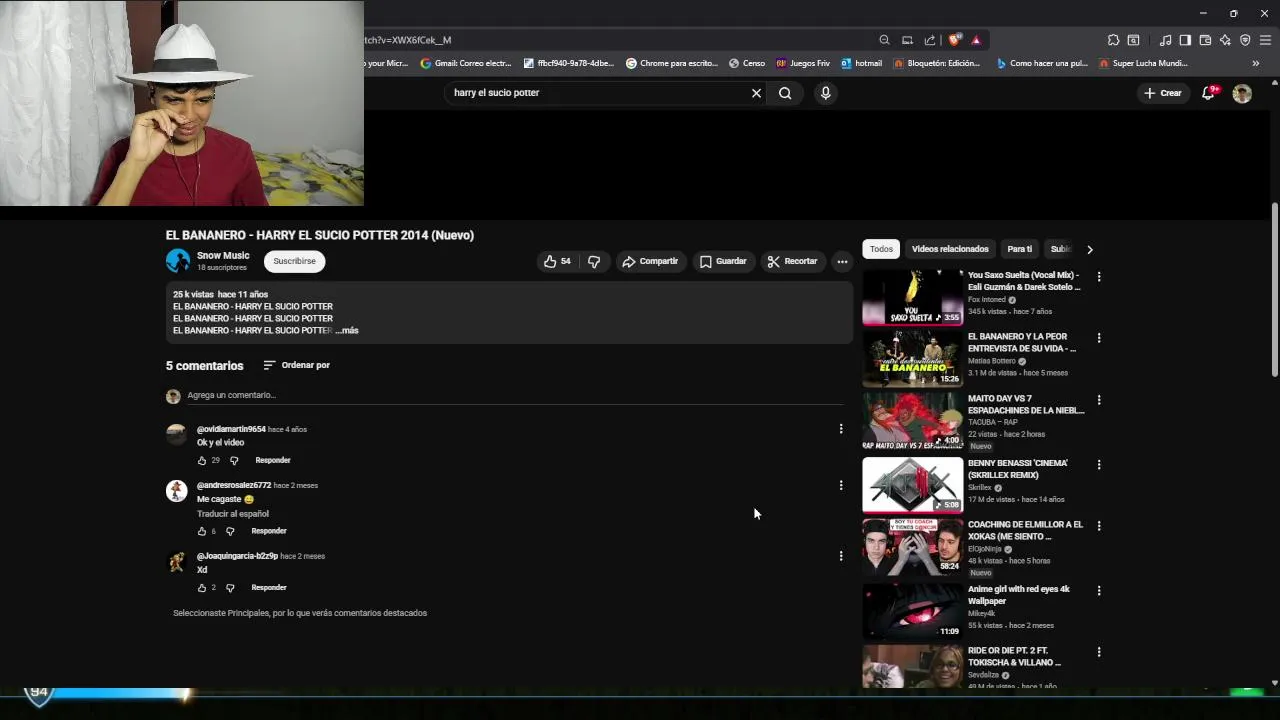Like 'Me cagaste' comment
Viewport: 1280px width, 720px height.
pyautogui.click(x=202, y=531)
